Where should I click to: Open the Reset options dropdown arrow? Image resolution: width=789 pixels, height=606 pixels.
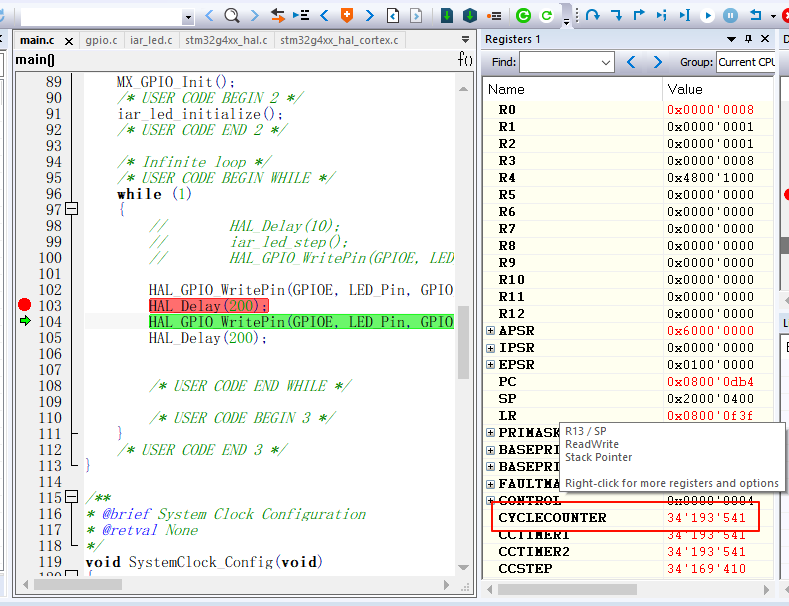point(773,16)
